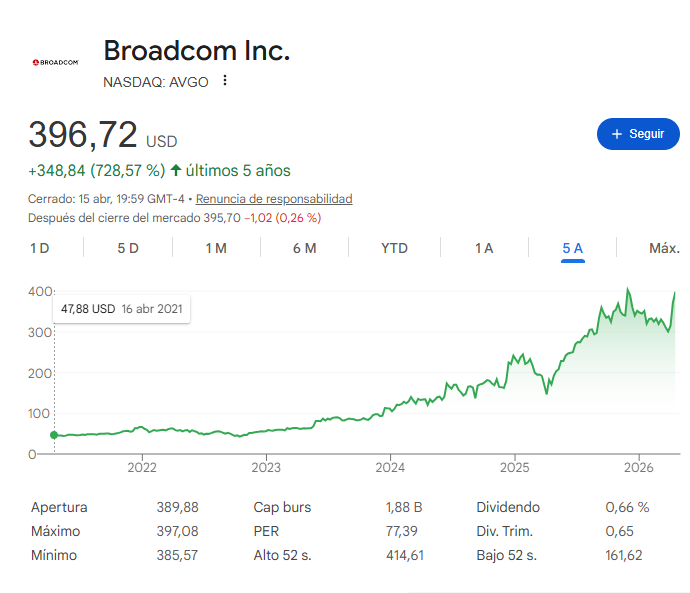Open the three-dot options menu beside AVGO
Image resolution: width=690 pixels, height=593 pixels.
225,81
